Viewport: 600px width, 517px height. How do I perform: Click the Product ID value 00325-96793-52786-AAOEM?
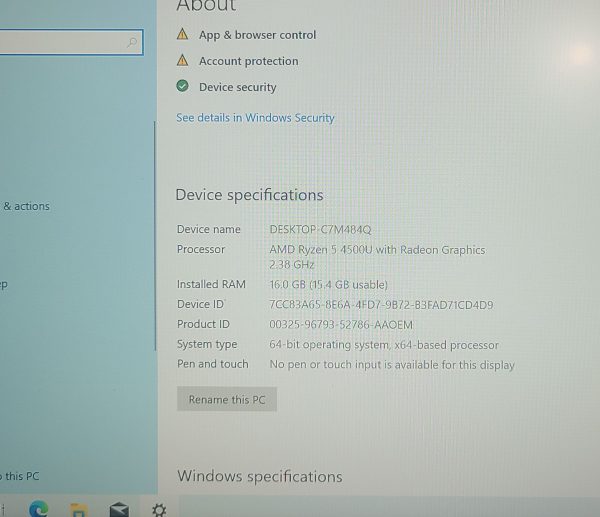(341, 325)
